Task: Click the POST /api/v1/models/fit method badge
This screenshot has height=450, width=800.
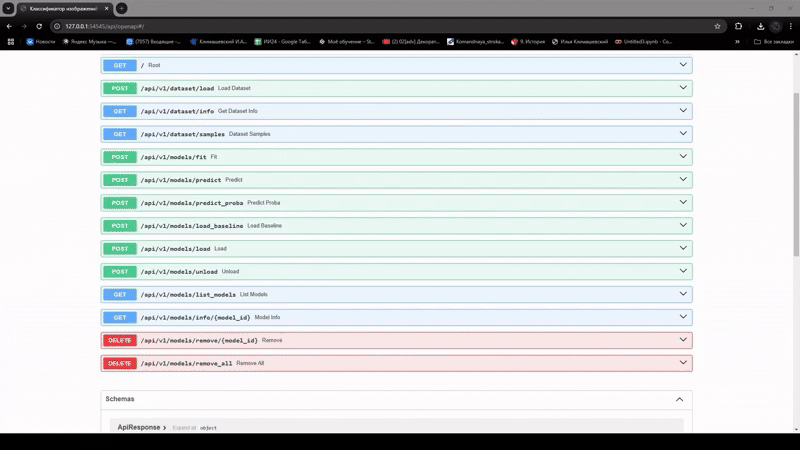Action: [x=119, y=157]
